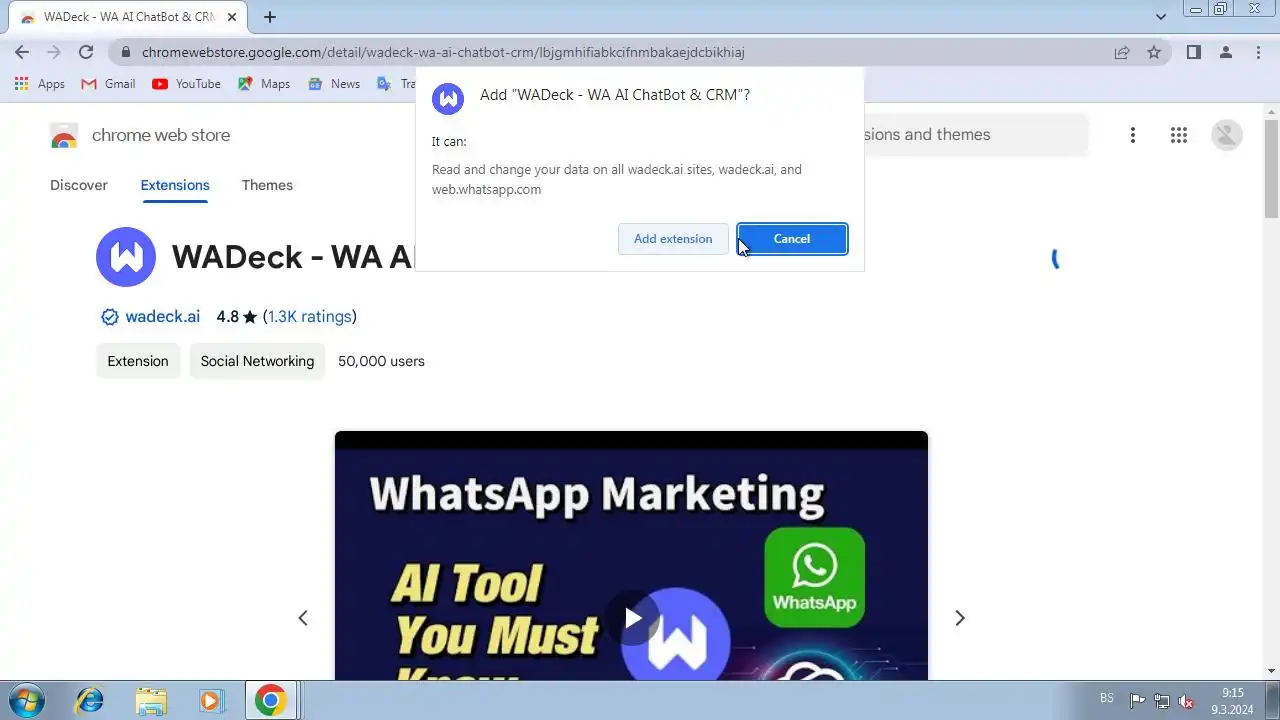1280x720 pixels.
Task: Open the Action Center flag icon
Action: click(x=1138, y=701)
